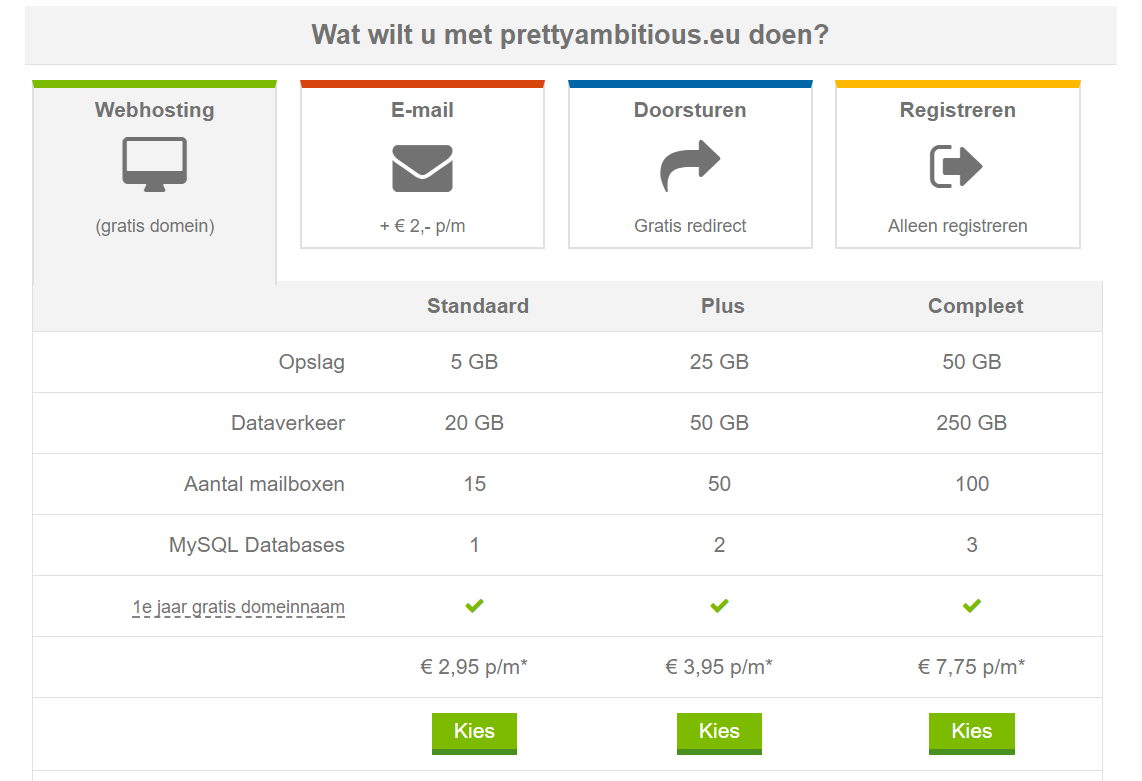Screen dimensions: 1142x781
Task: Click the green checkmark under Compleet
Action: [972, 605]
